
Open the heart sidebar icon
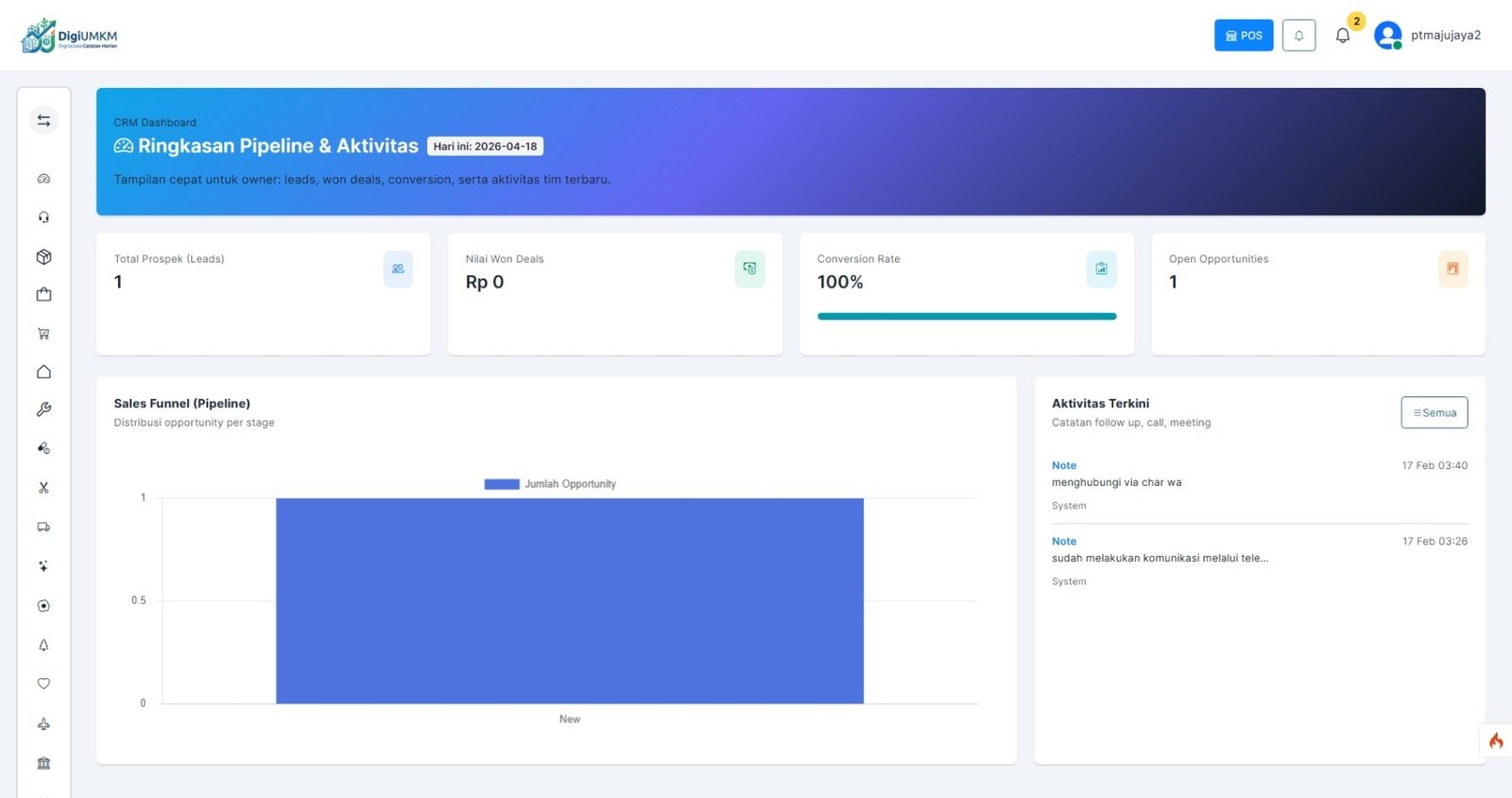point(43,684)
